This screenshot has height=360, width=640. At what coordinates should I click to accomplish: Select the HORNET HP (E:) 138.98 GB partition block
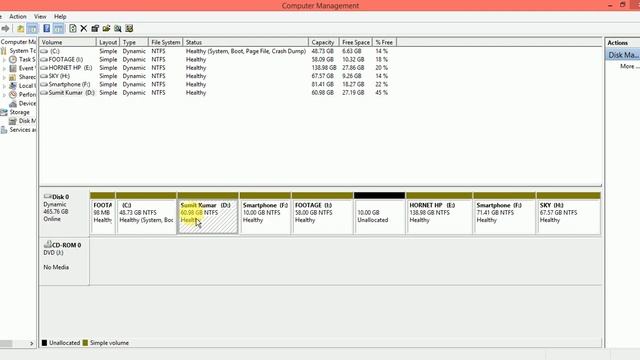pyautogui.click(x=439, y=213)
